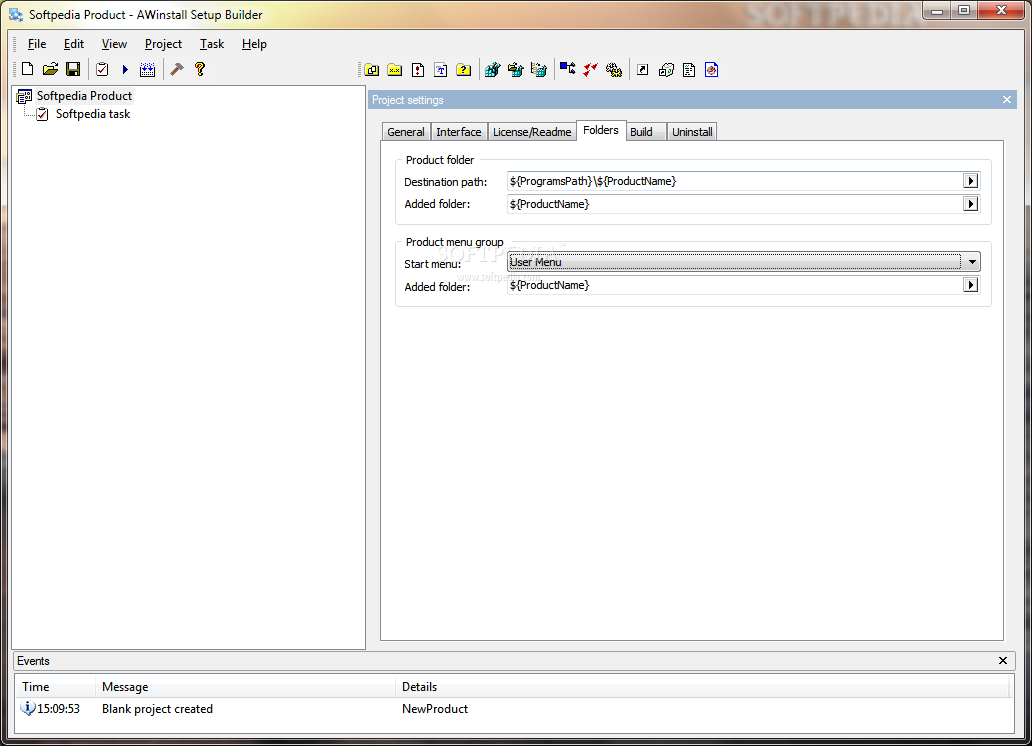Switch to the License/Readme tab
Image resolution: width=1032 pixels, height=746 pixels.
tap(532, 132)
